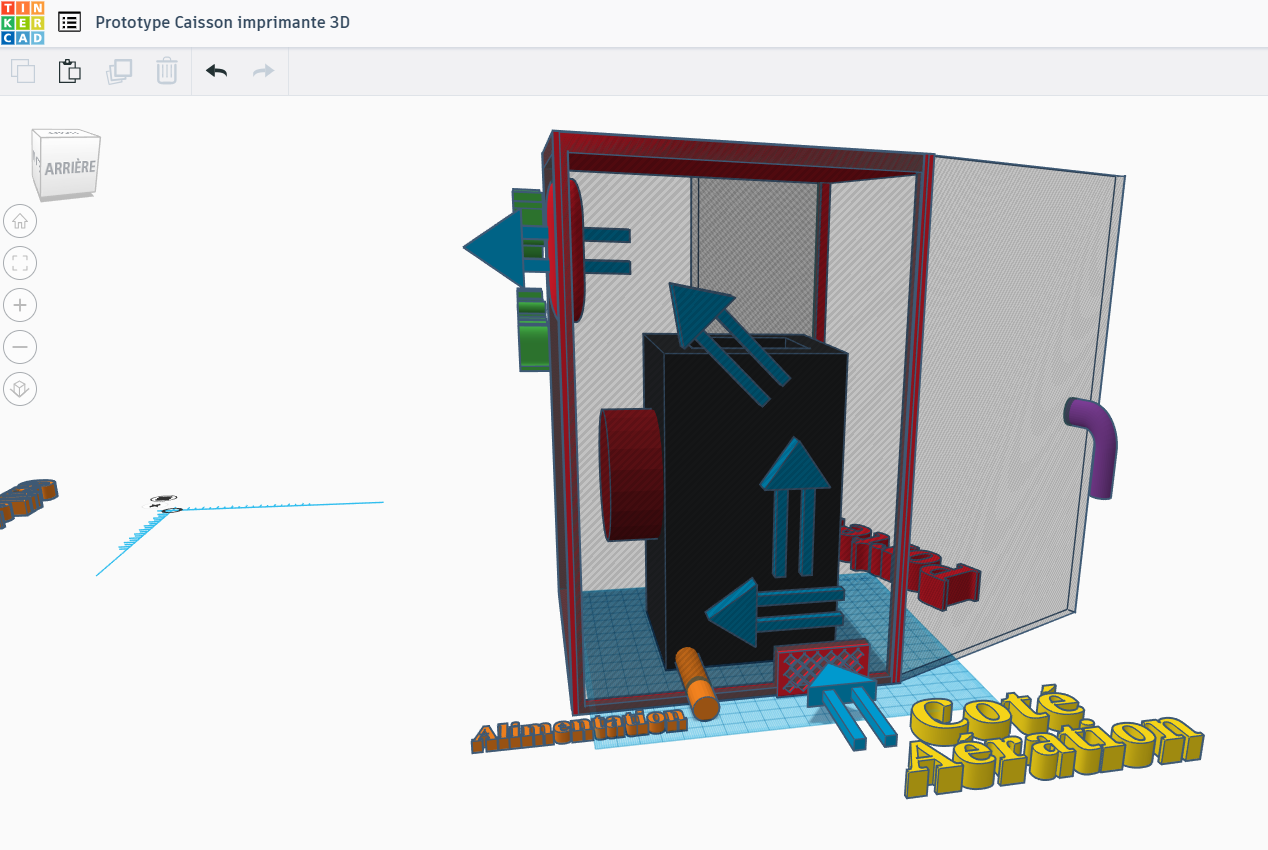
Task: Open the designs list icon
Action: 69,22
